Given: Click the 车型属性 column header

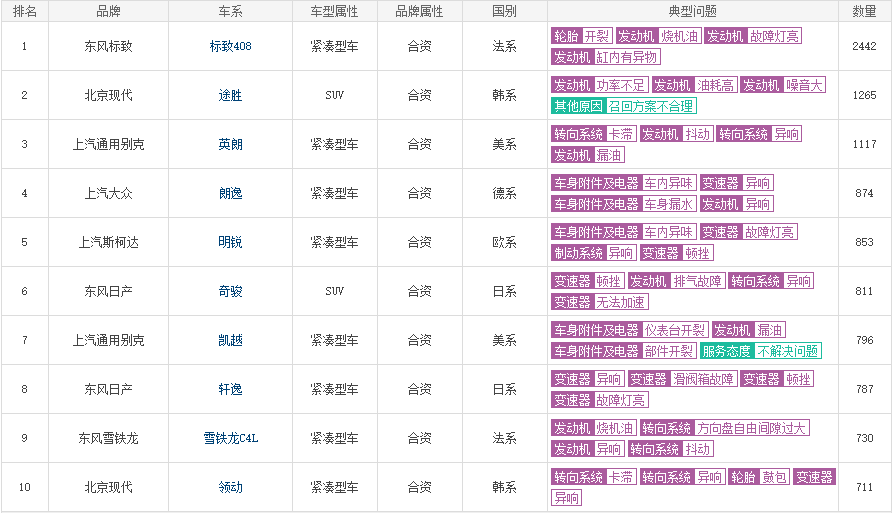Looking at the screenshot, I should tap(334, 11).
